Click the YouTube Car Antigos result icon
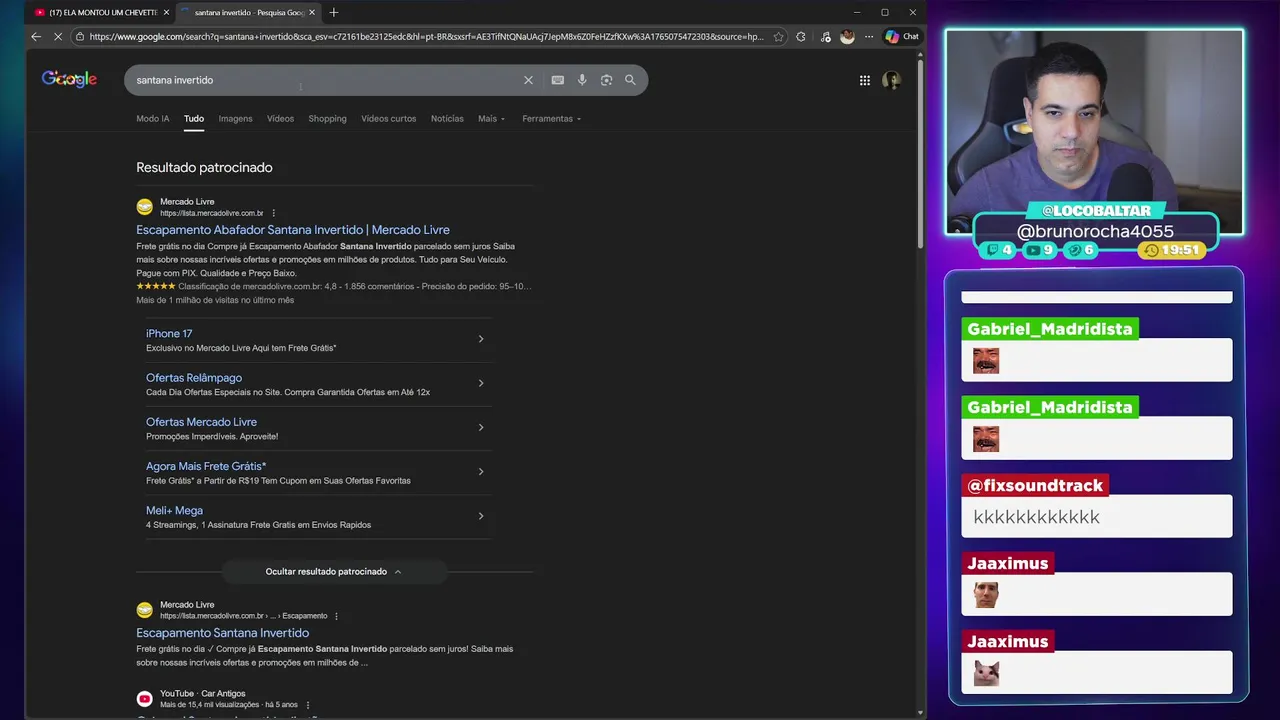The width and height of the screenshot is (1280, 720). click(145, 698)
